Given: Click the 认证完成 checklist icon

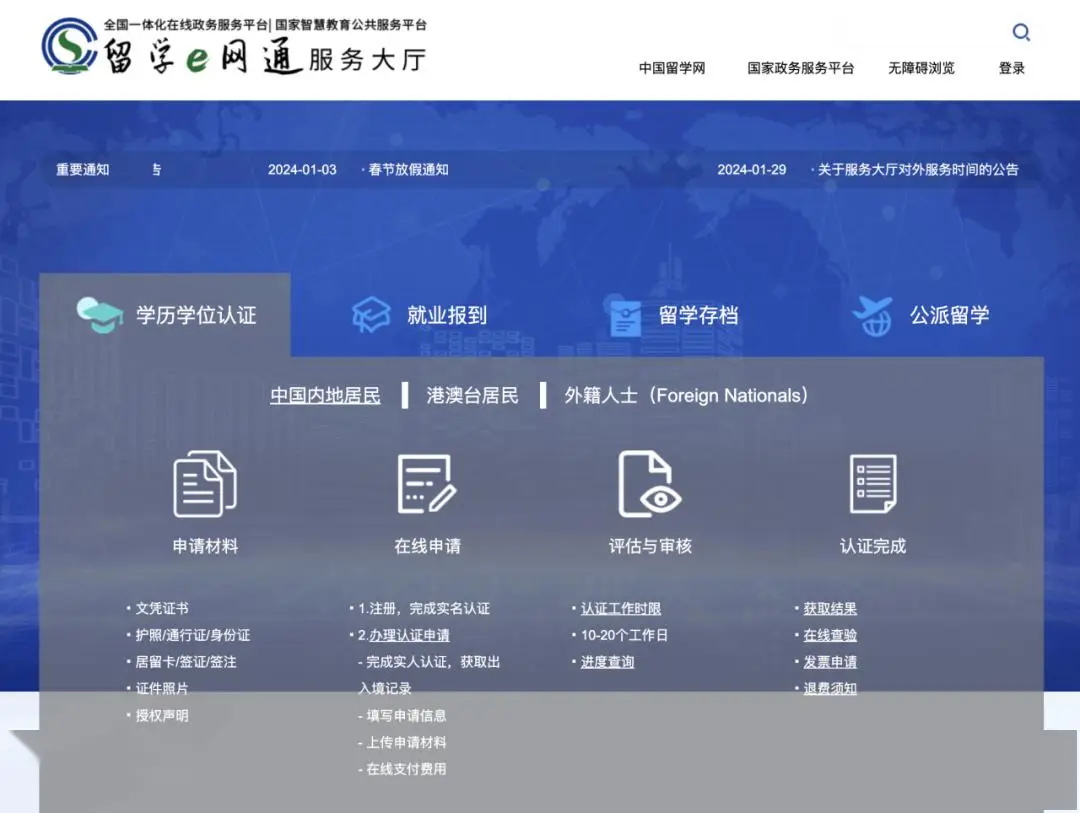Looking at the screenshot, I should pyautogui.click(x=872, y=484).
